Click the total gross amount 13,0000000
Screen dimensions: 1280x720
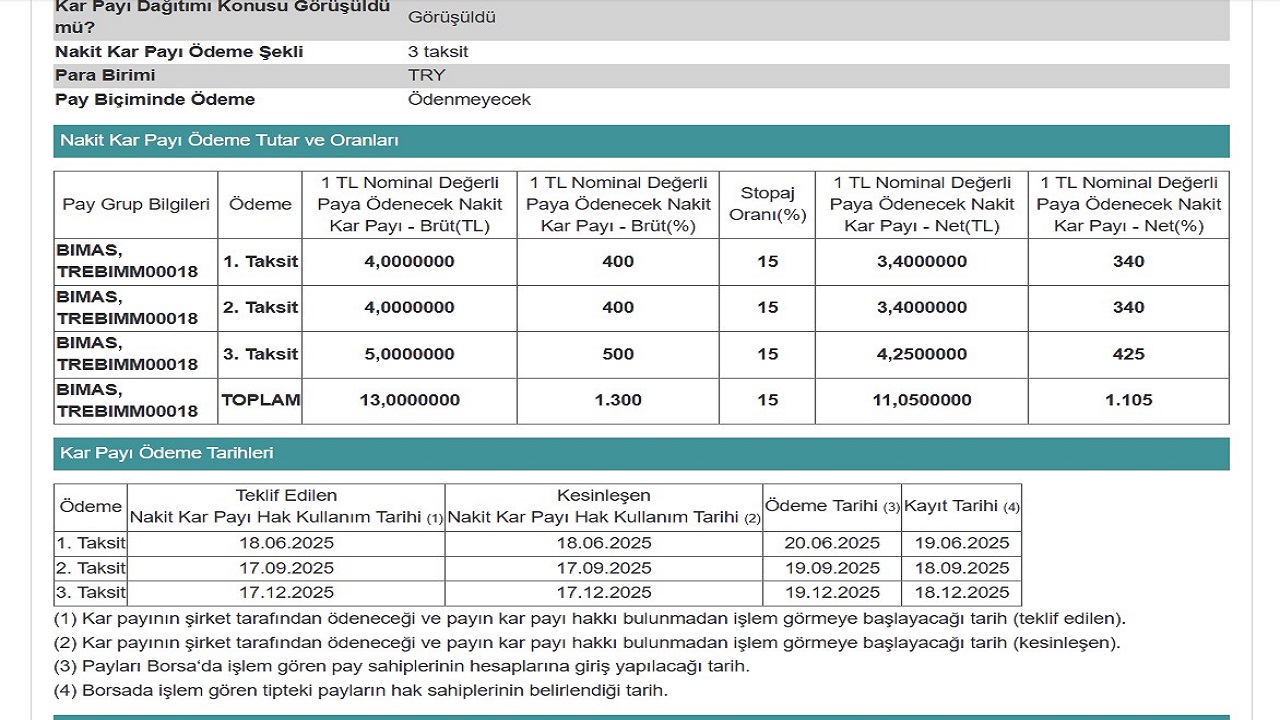click(409, 400)
